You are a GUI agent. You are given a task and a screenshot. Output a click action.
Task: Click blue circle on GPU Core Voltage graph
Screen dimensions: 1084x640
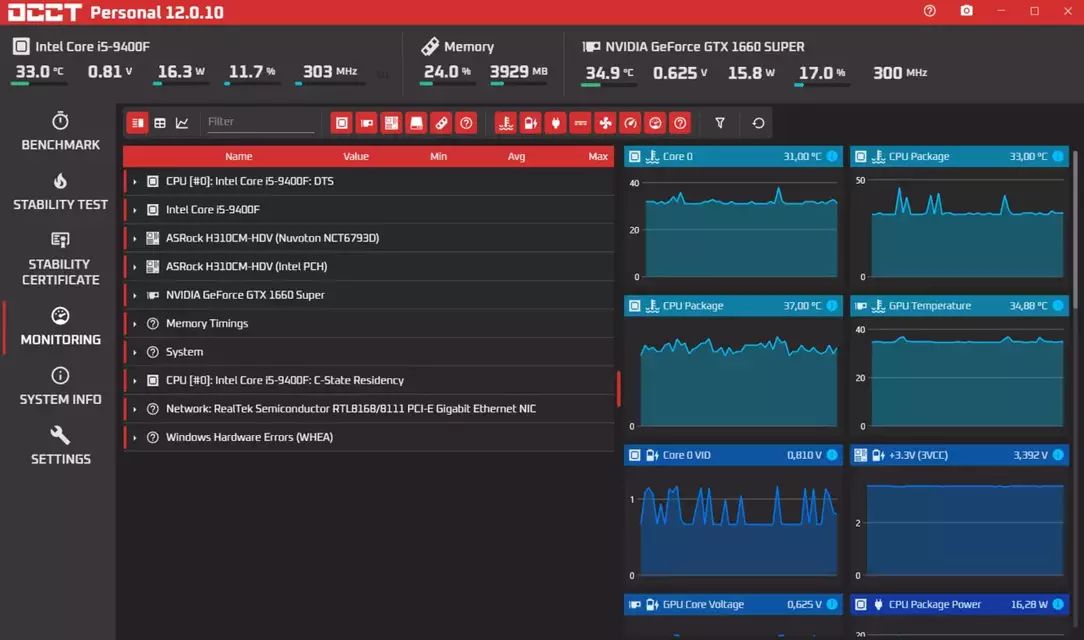coord(832,604)
